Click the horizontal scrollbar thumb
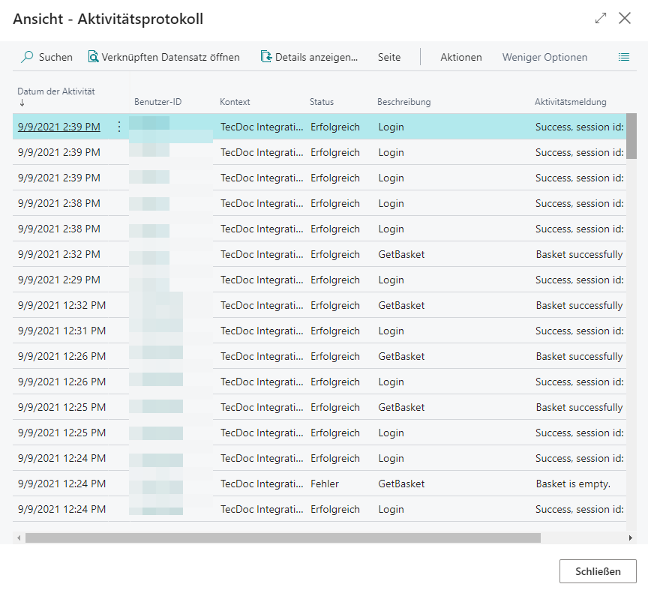This screenshot has height=596, width=648. pos(283,538)
